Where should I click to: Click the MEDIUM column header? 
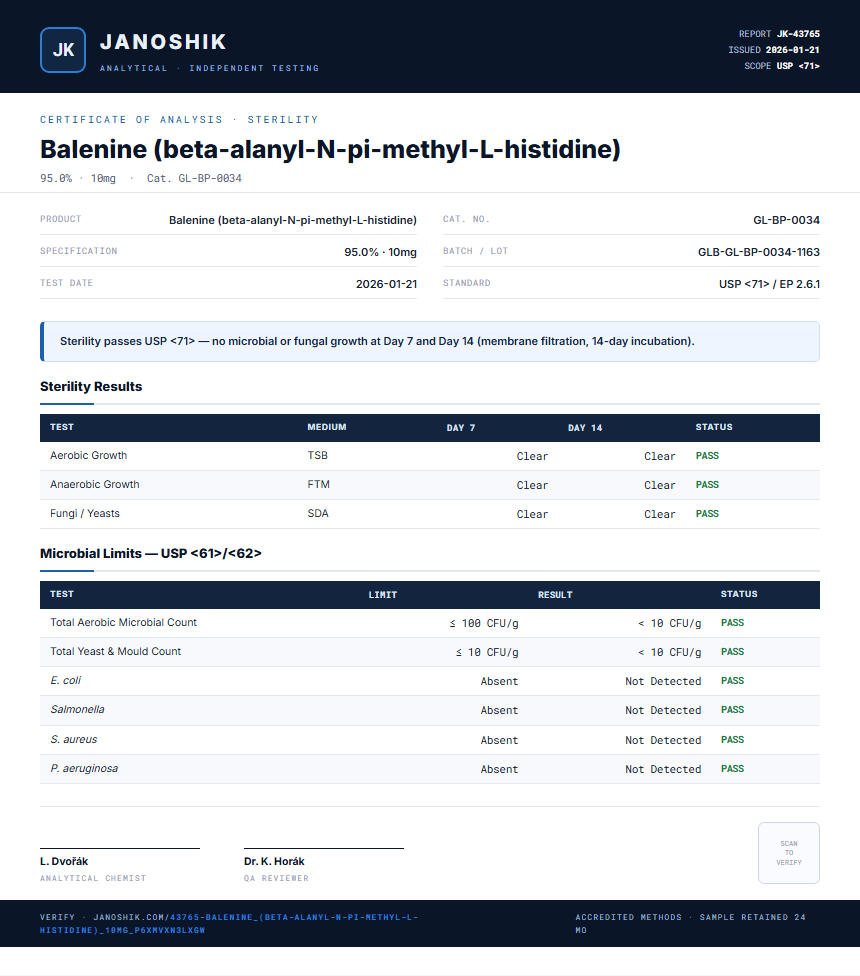pyautogui.click(x=327, y=427)
